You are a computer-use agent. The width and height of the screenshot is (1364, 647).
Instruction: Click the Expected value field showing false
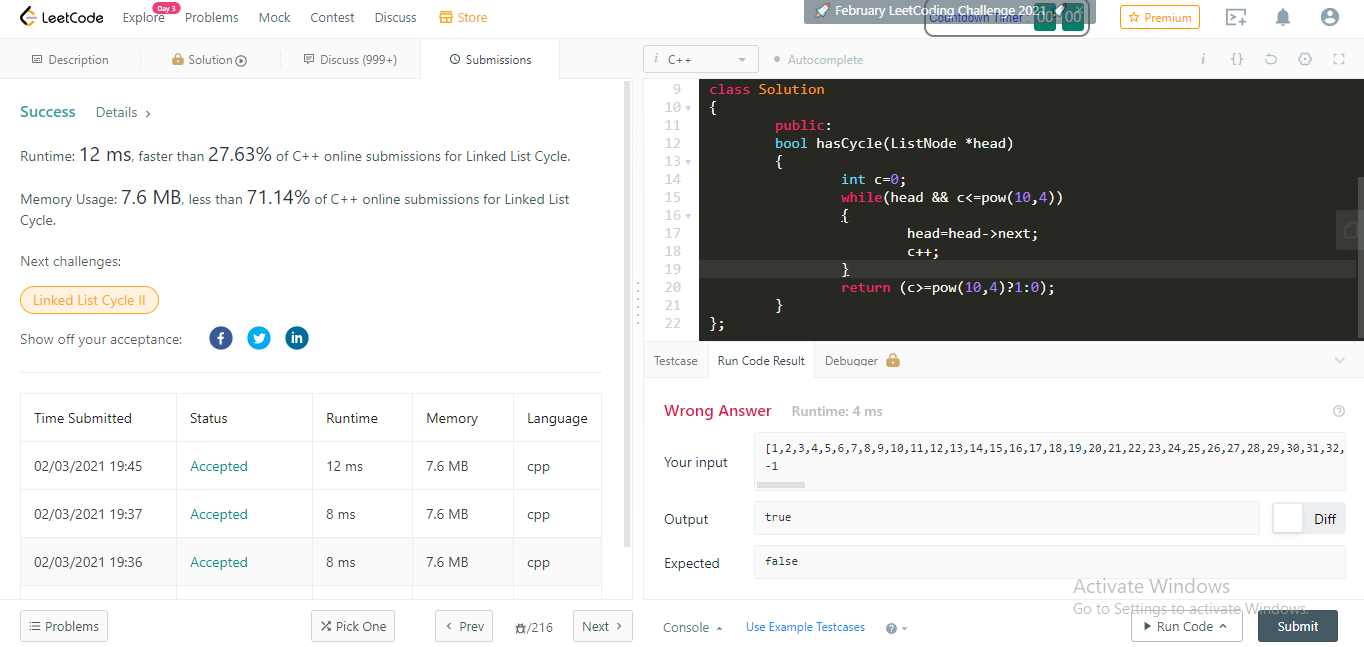coord(1050,562)
